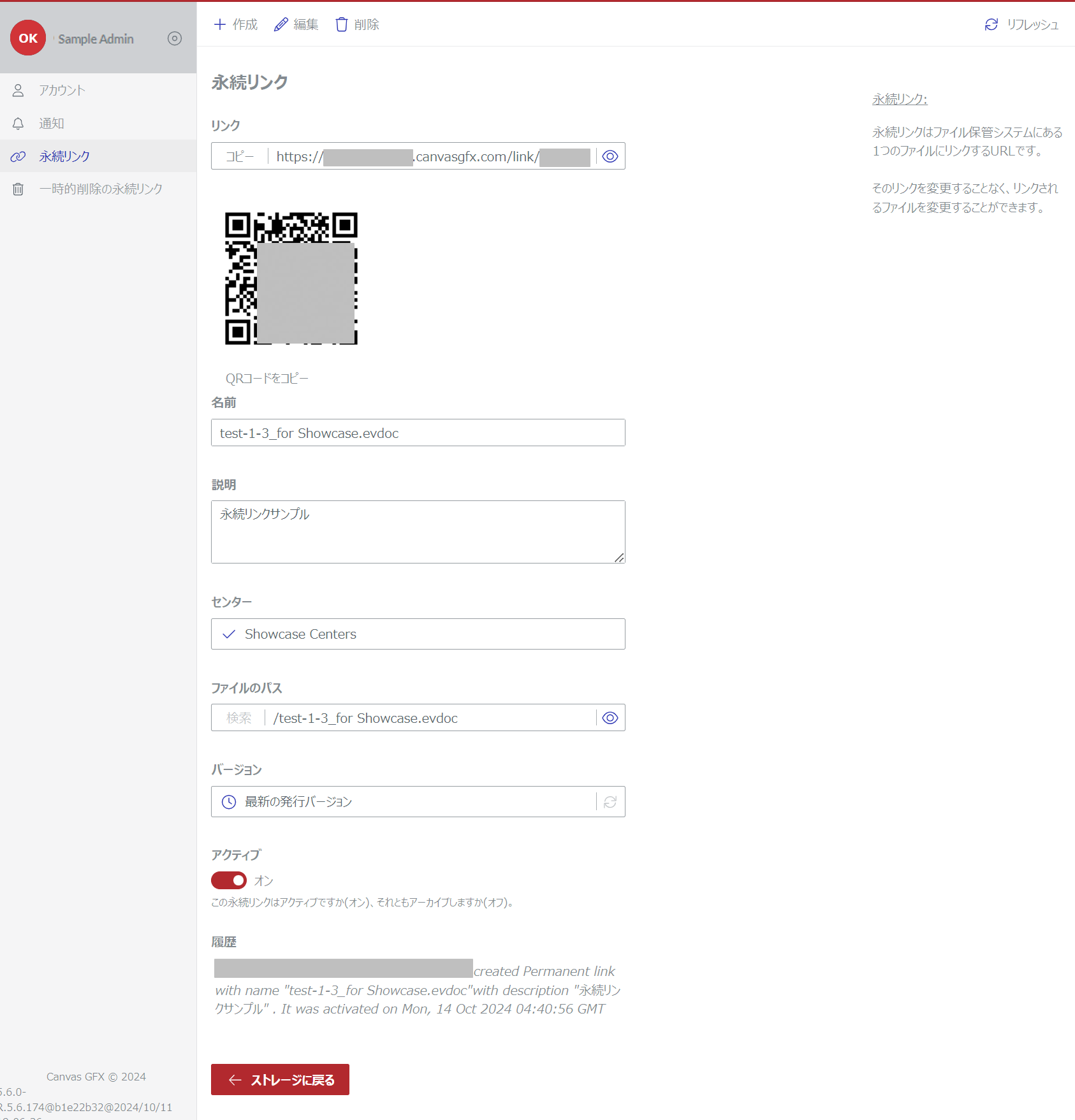Click the Sample Admin user name

(x=96, y=39)
